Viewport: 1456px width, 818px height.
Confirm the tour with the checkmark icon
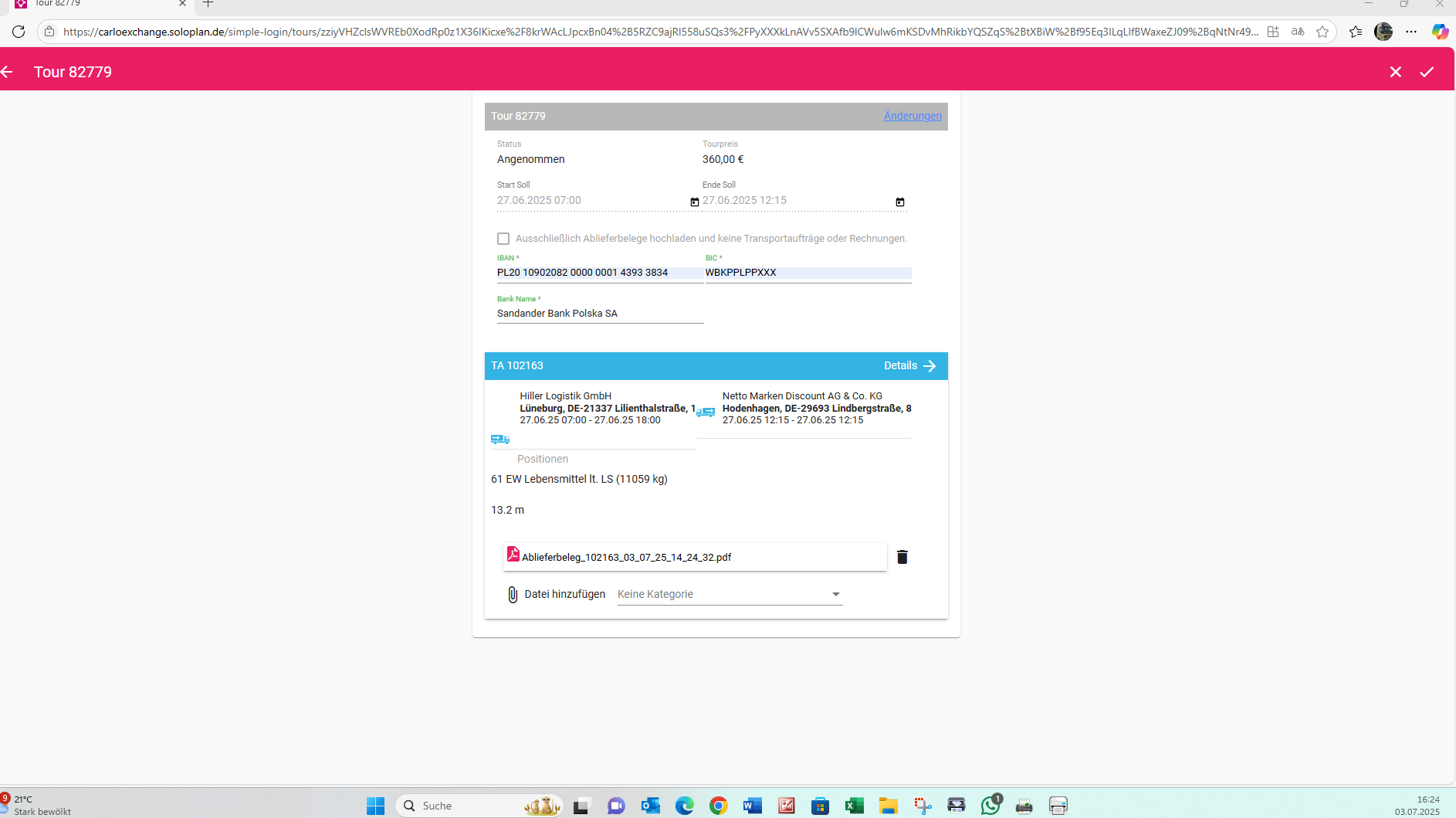click(x=1427, y=72)
